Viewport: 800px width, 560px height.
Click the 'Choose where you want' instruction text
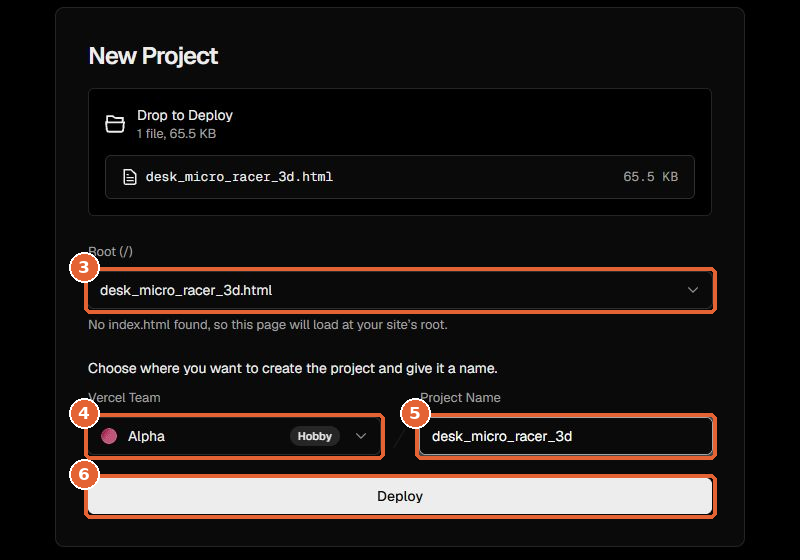tap(293, 368)
